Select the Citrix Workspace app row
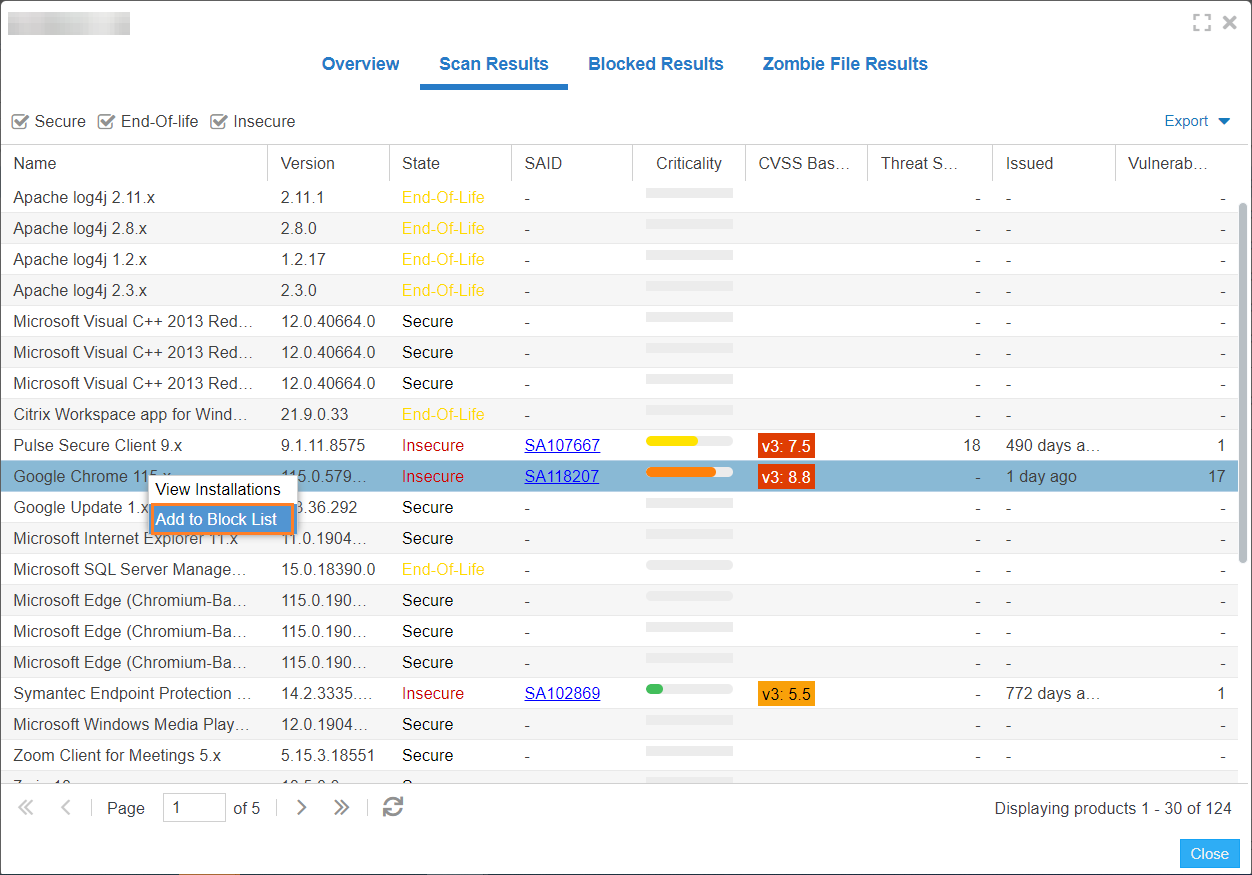1252x875 pixels. click(619, 415)
